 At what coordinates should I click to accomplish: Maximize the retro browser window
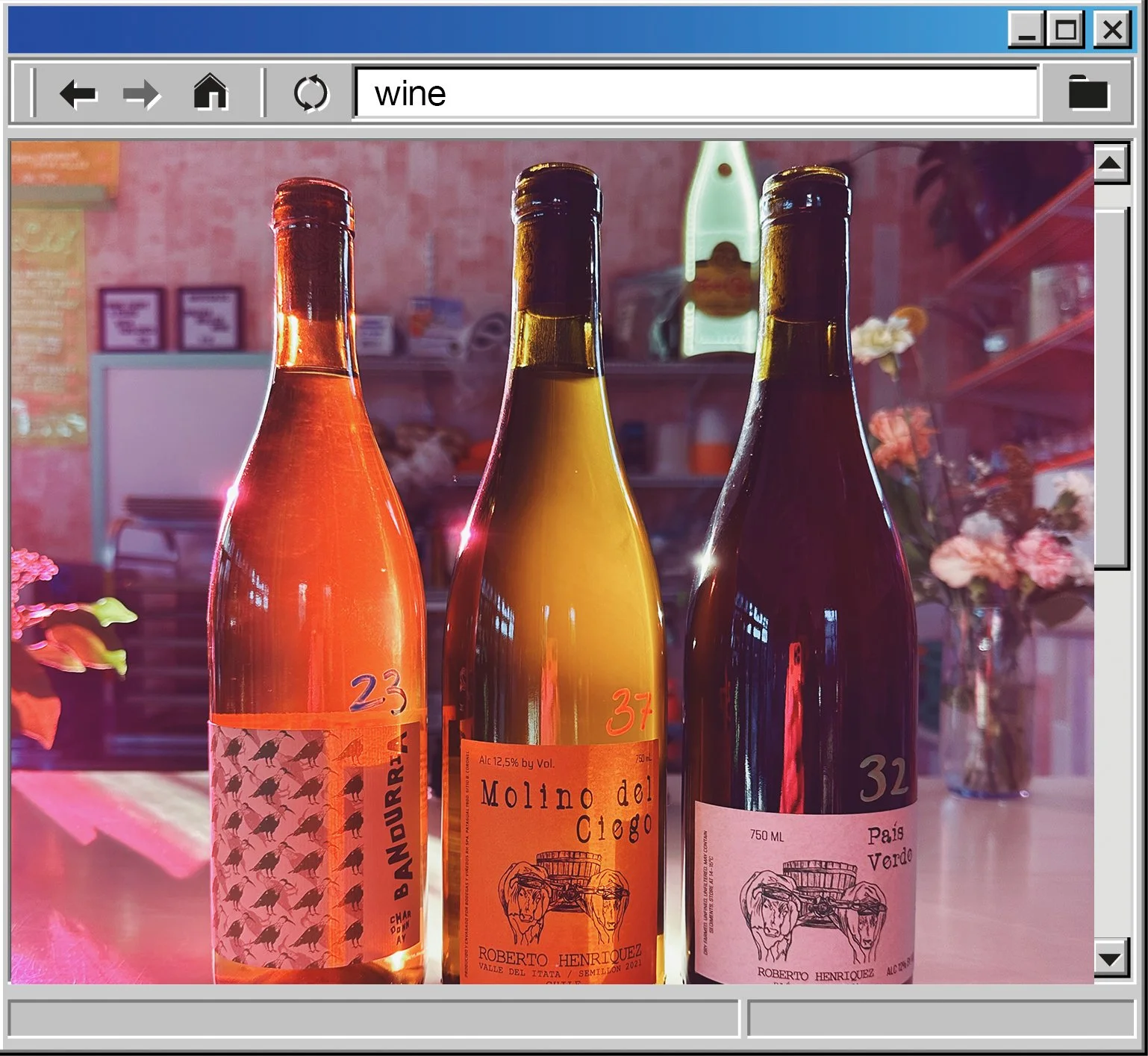coord(1065,31)
